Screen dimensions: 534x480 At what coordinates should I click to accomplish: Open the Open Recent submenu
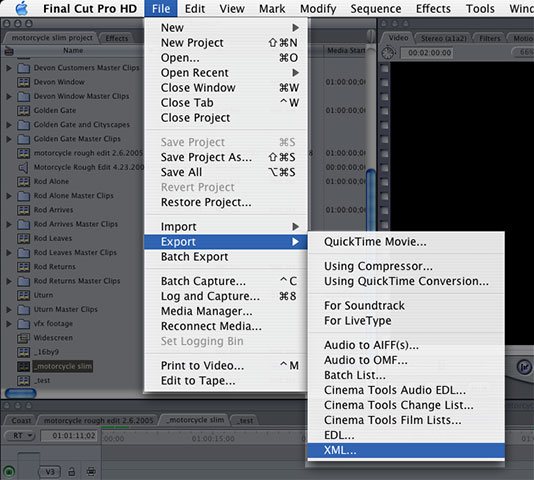coord(225,73)
